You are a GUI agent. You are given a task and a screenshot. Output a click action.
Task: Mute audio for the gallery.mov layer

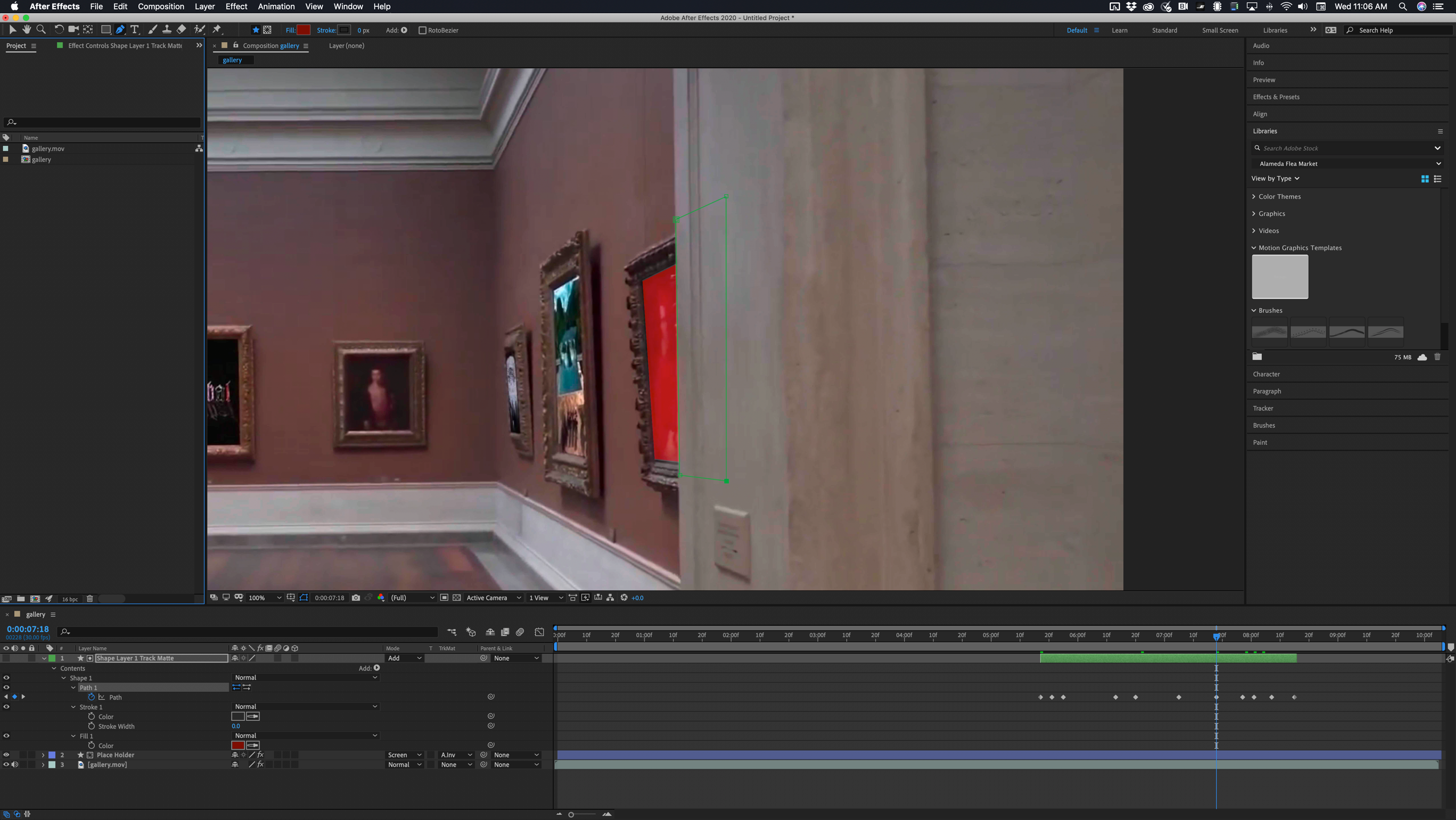(15, 764)
